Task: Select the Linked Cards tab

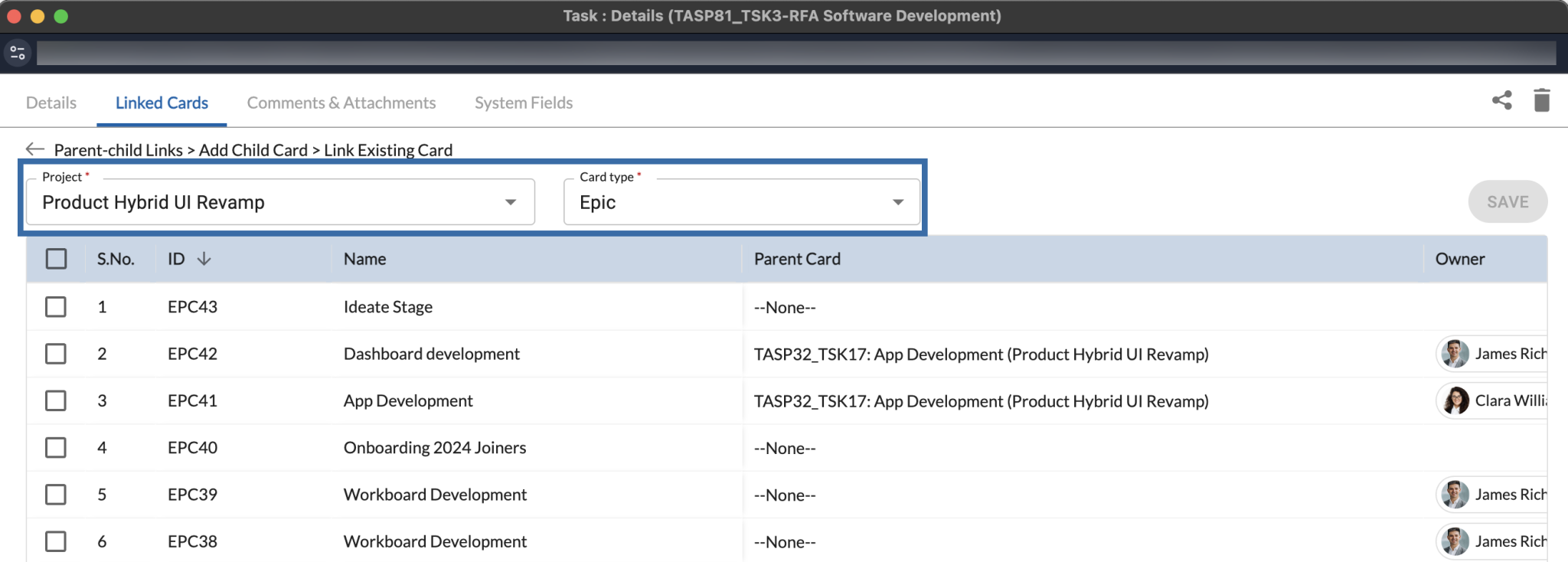Action: (x=162, y=103)
